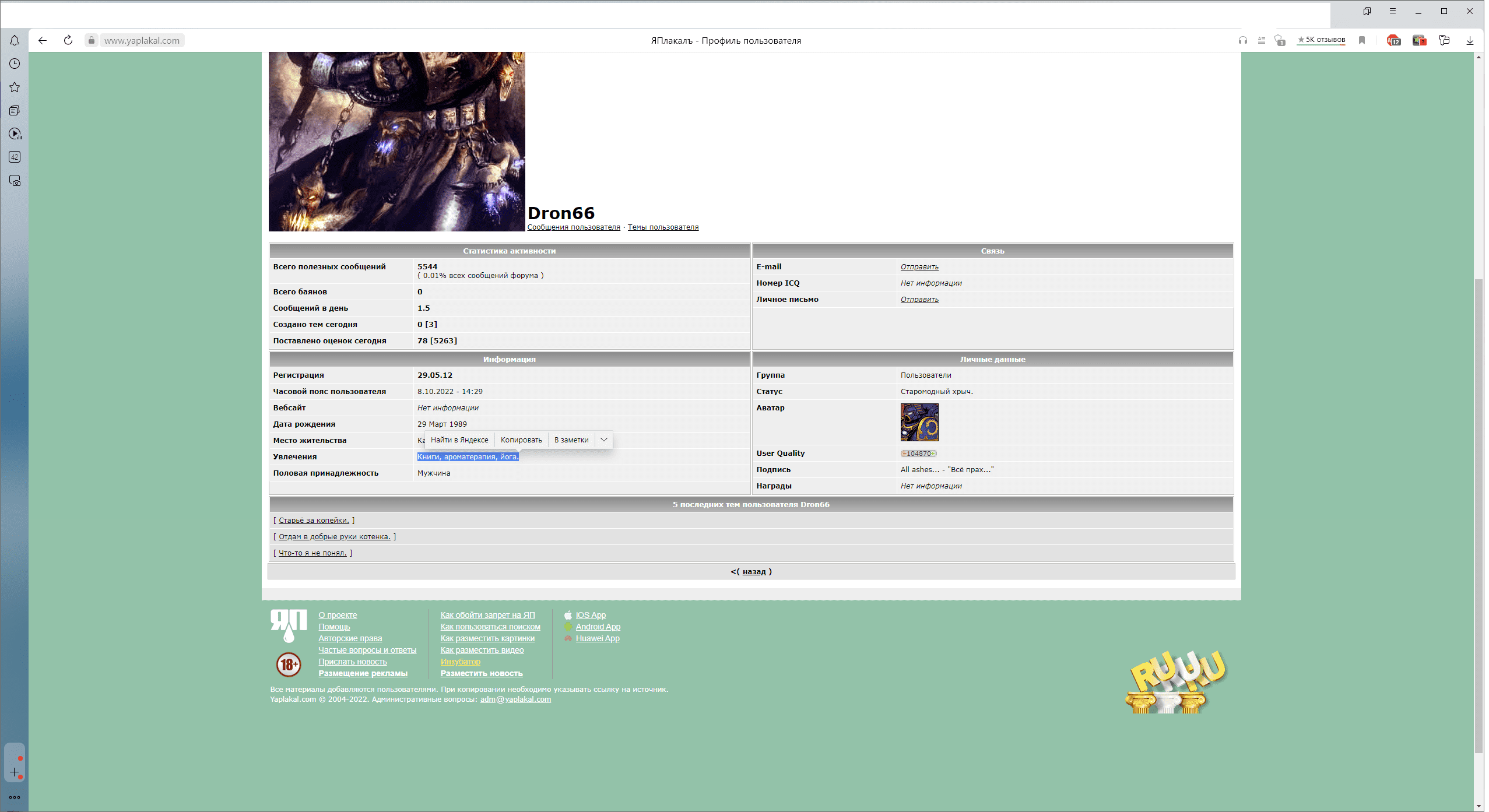Screen dimensions: 1489x812
Task: Open browsing history clock icon
Action: coord(15,64)
